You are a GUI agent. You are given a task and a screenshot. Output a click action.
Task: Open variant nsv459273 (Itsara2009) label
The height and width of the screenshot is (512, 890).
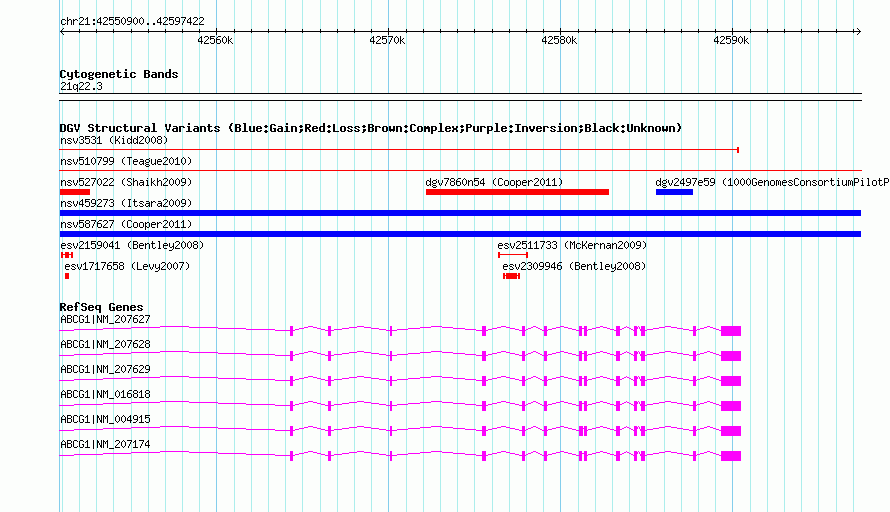click(x=126, y=203)
